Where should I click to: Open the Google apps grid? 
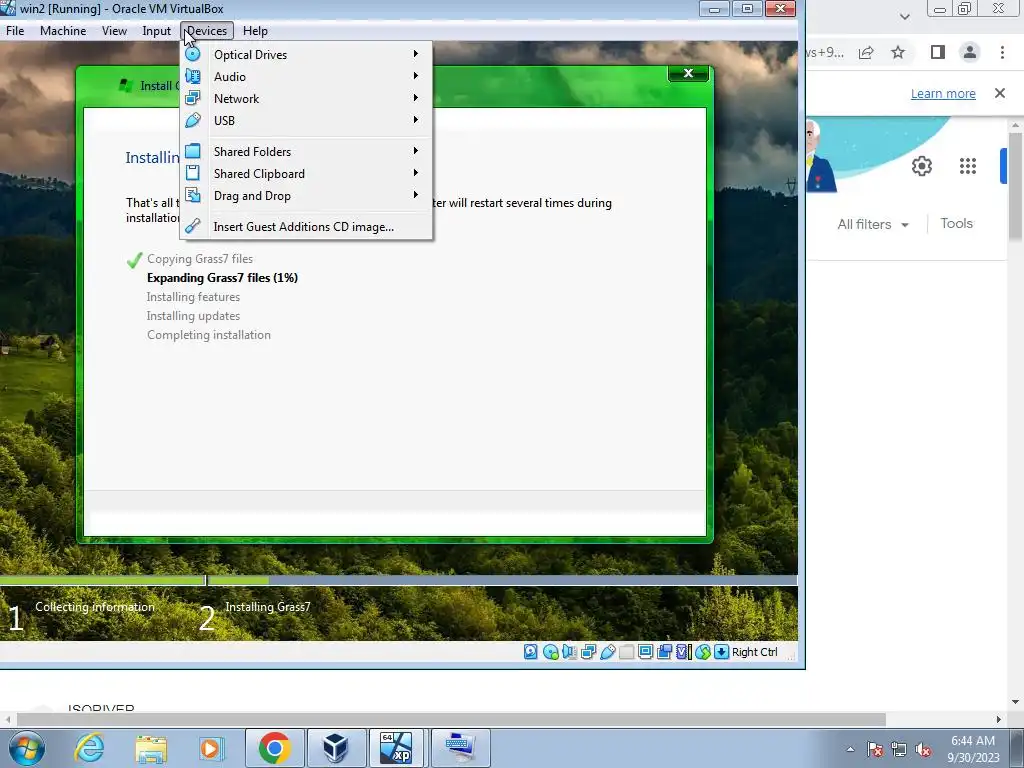pos(968,166)
